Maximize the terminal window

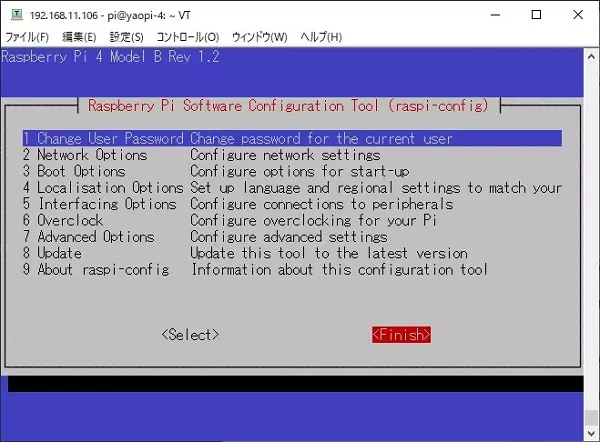coord(536,15)
